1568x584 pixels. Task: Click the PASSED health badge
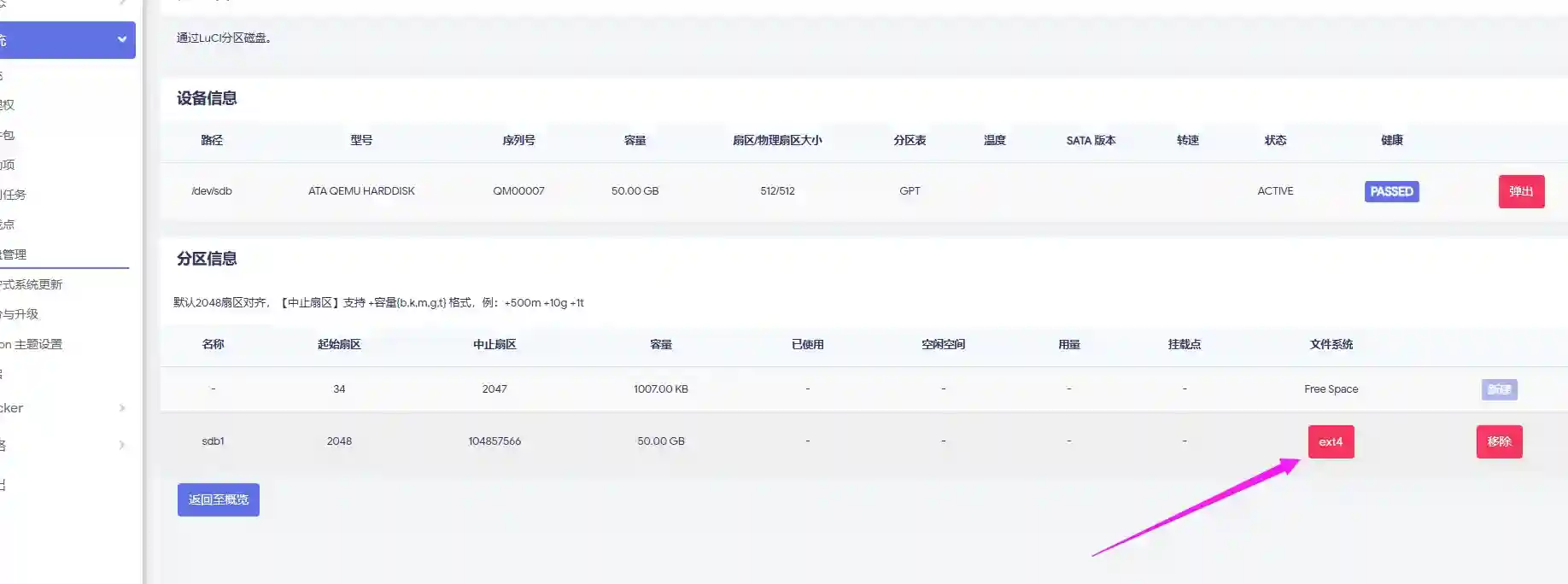tap(1391, 191)
